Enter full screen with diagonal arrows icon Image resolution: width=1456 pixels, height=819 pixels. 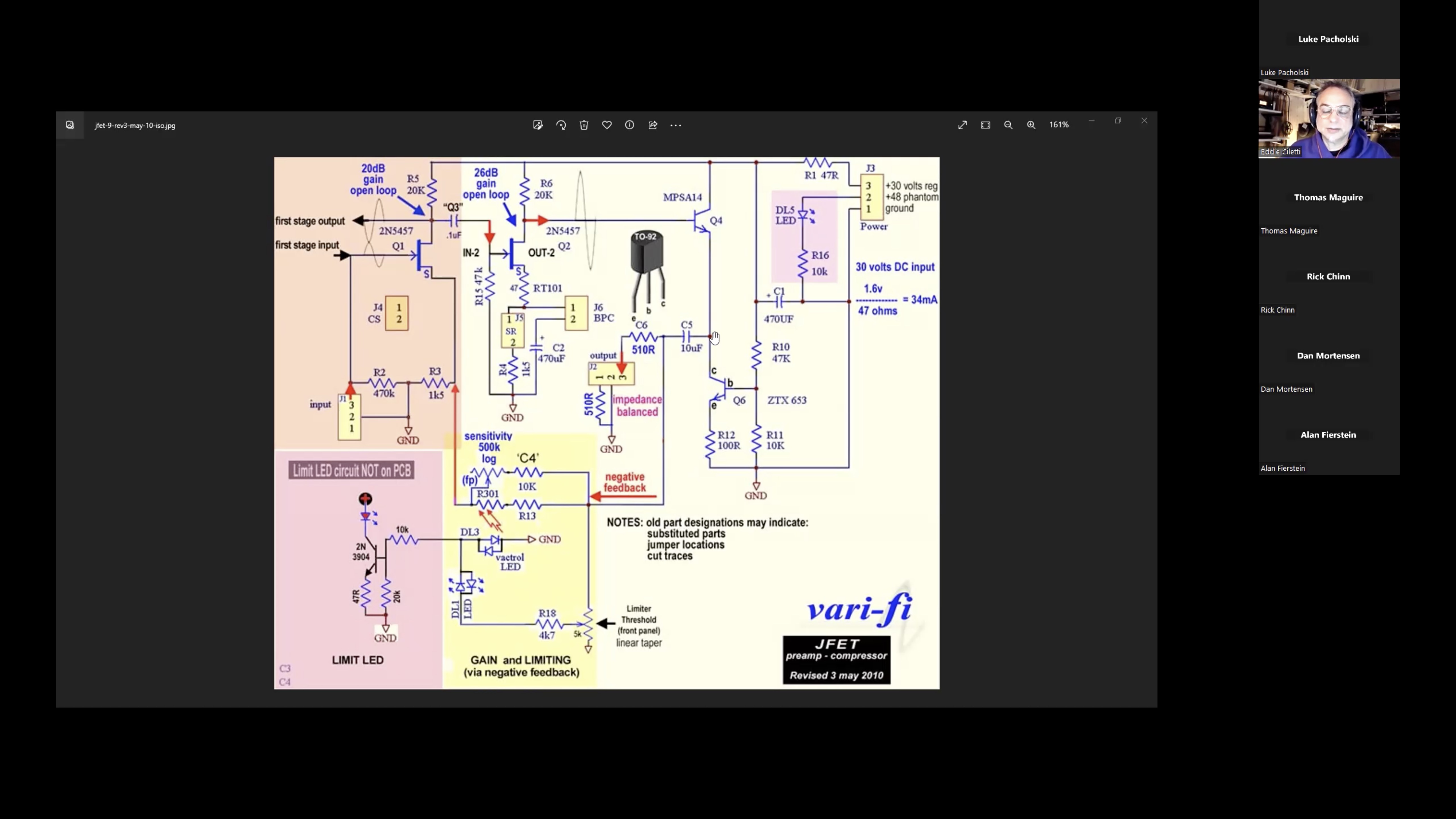pos(963,125)
